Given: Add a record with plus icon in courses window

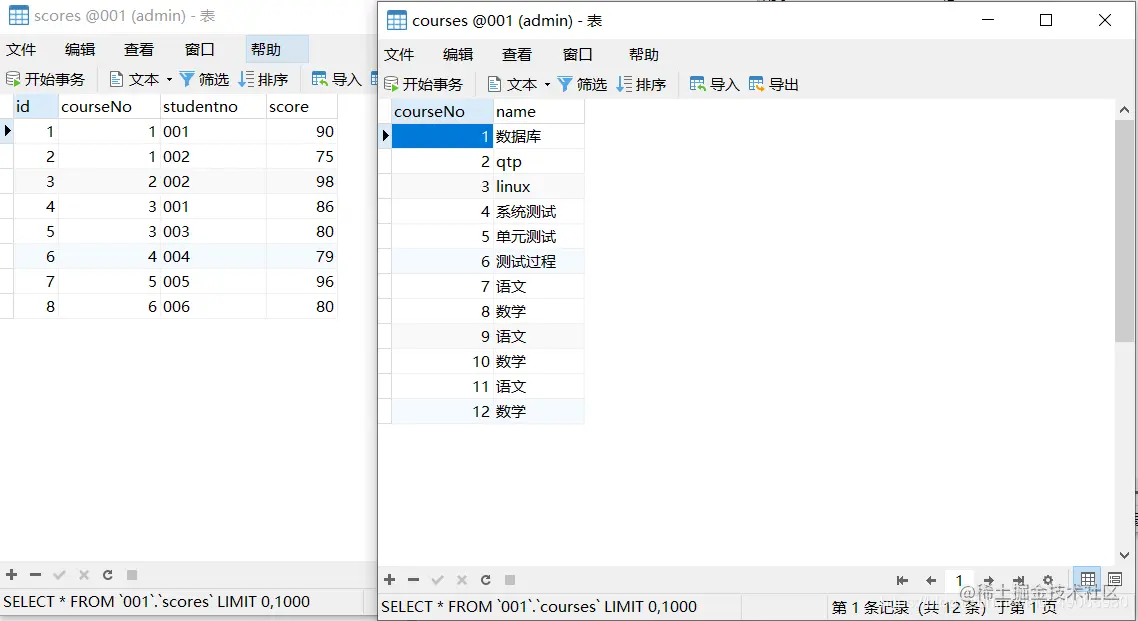Looking at the screenshot, I should pyautogui.click(x=390, y=580).
